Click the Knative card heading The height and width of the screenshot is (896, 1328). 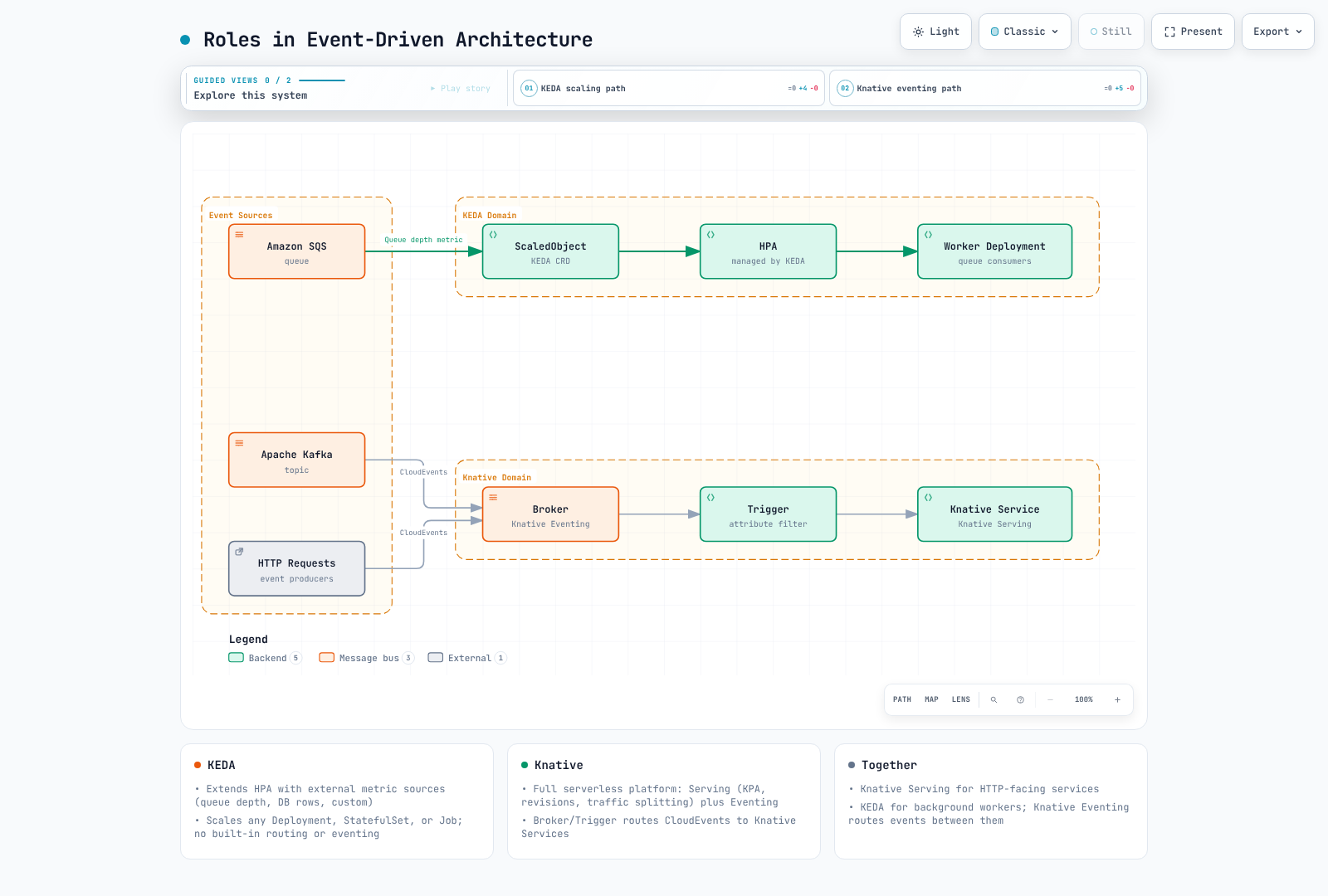(x=559, y=765)
